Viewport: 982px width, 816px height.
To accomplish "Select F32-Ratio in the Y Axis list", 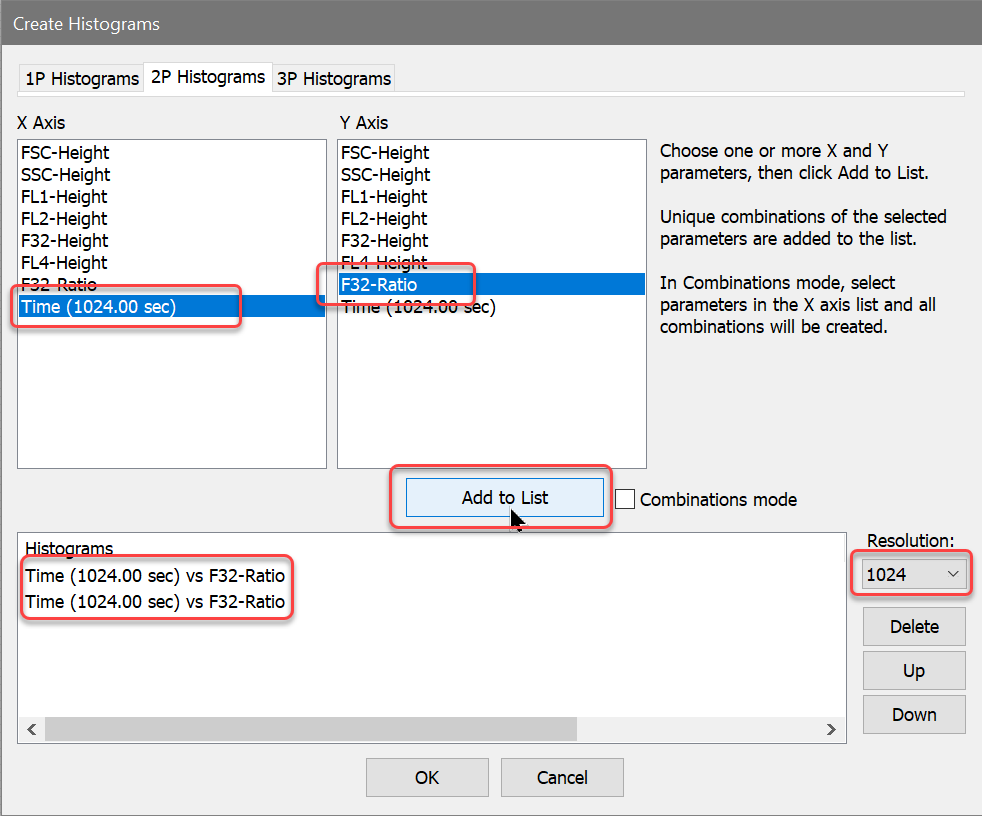I will 378,285.
